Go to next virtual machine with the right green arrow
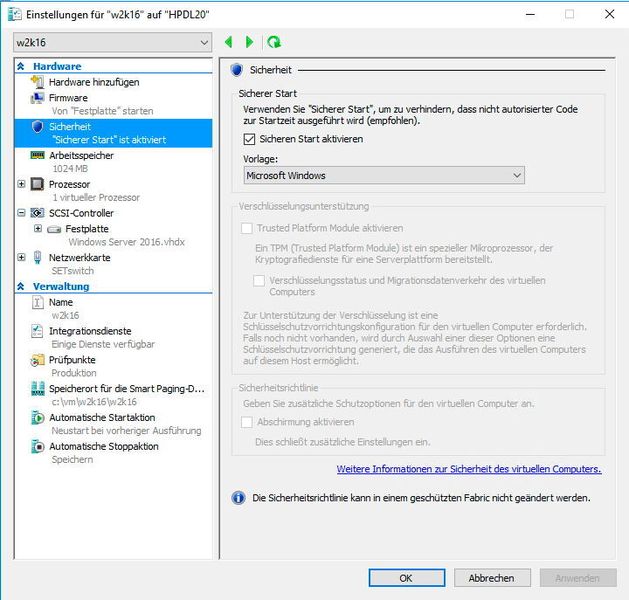629x600 pixels. click(x=249, y=42)
